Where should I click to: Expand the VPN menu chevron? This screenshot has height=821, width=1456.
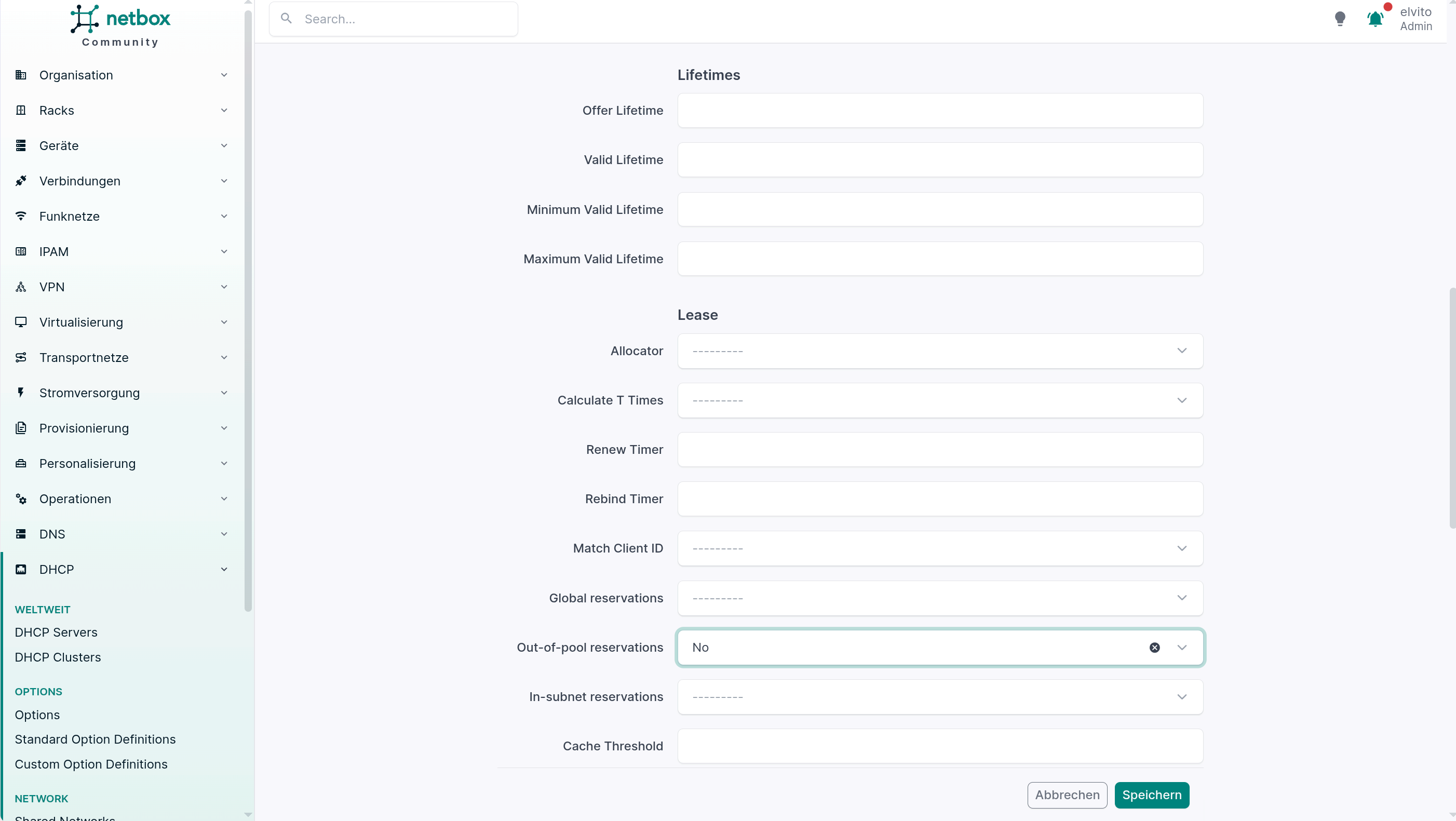point(224,287)
